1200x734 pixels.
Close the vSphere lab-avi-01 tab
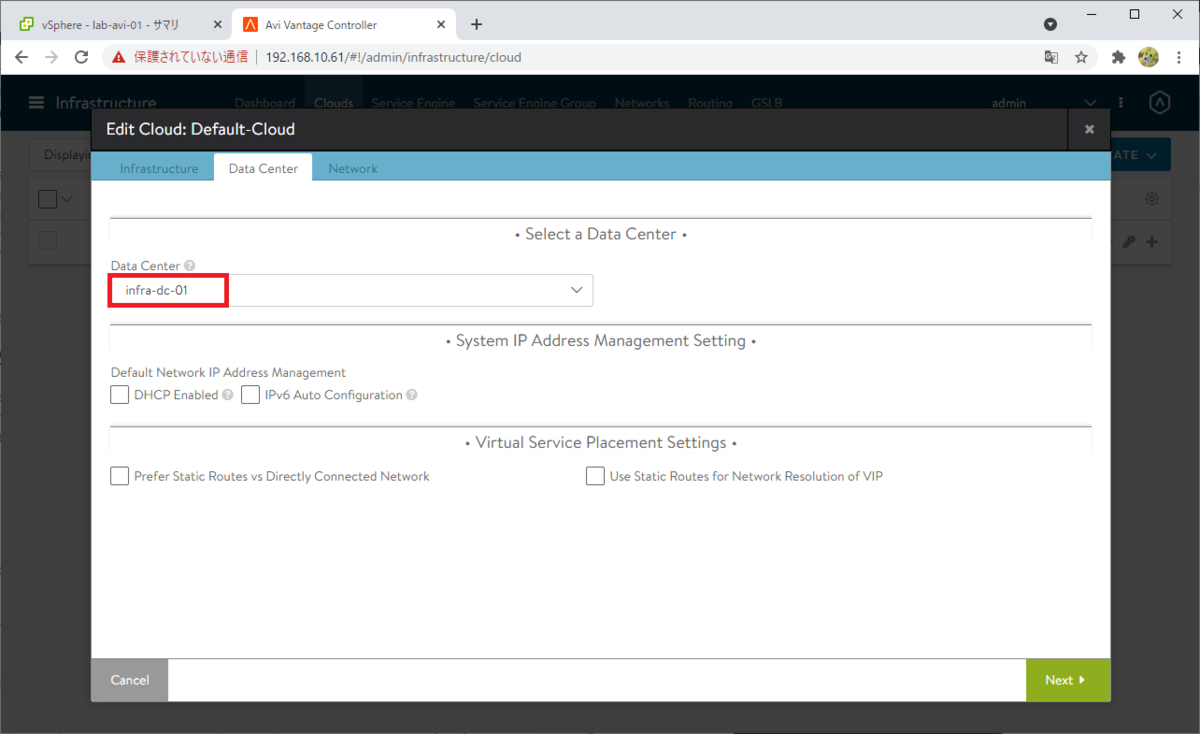[217, 24]
